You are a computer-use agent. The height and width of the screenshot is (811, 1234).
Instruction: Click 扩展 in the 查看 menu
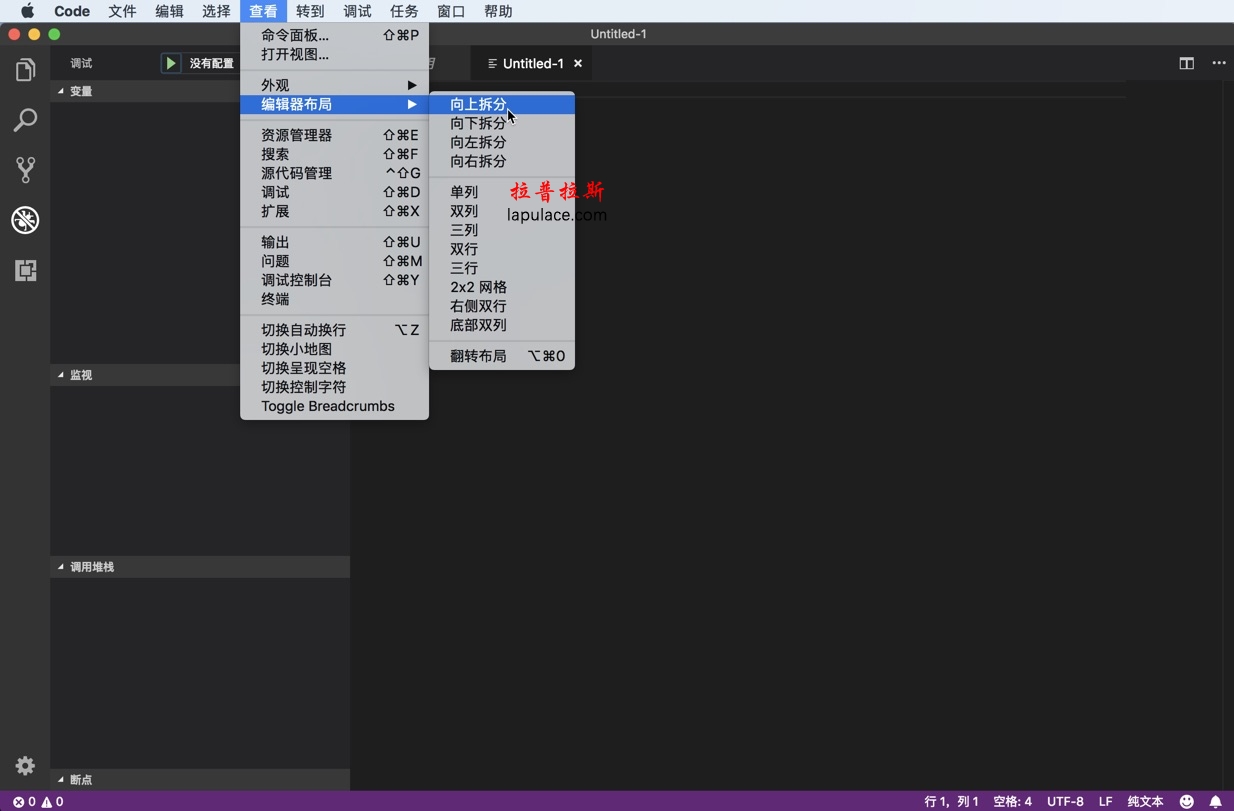334,211
